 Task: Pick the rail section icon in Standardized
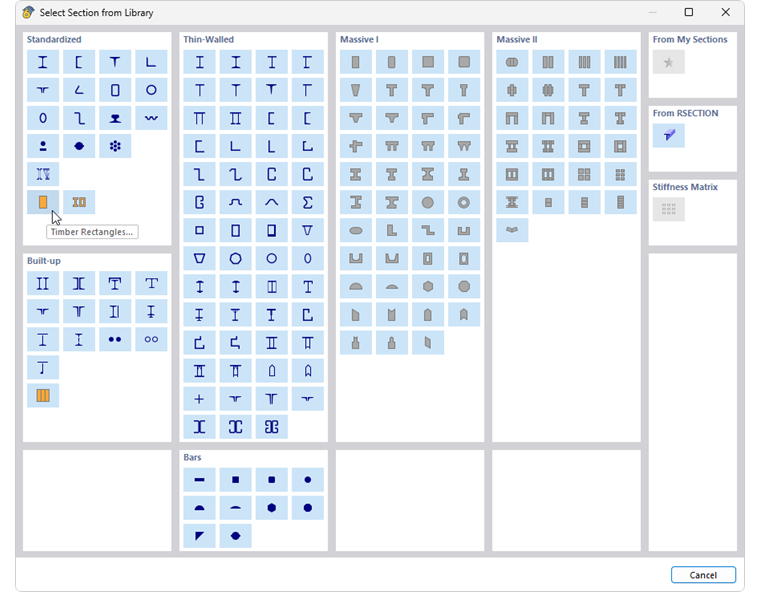(x=115, y=118)
